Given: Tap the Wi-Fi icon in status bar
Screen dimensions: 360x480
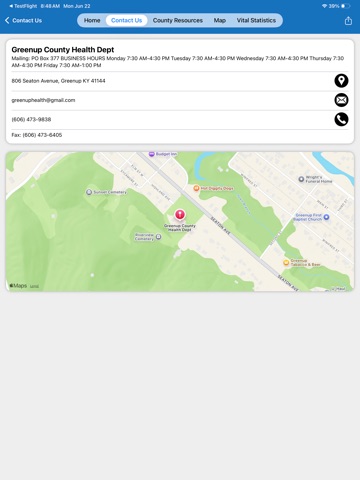Looking at the screenshot, I should [324, 6].
